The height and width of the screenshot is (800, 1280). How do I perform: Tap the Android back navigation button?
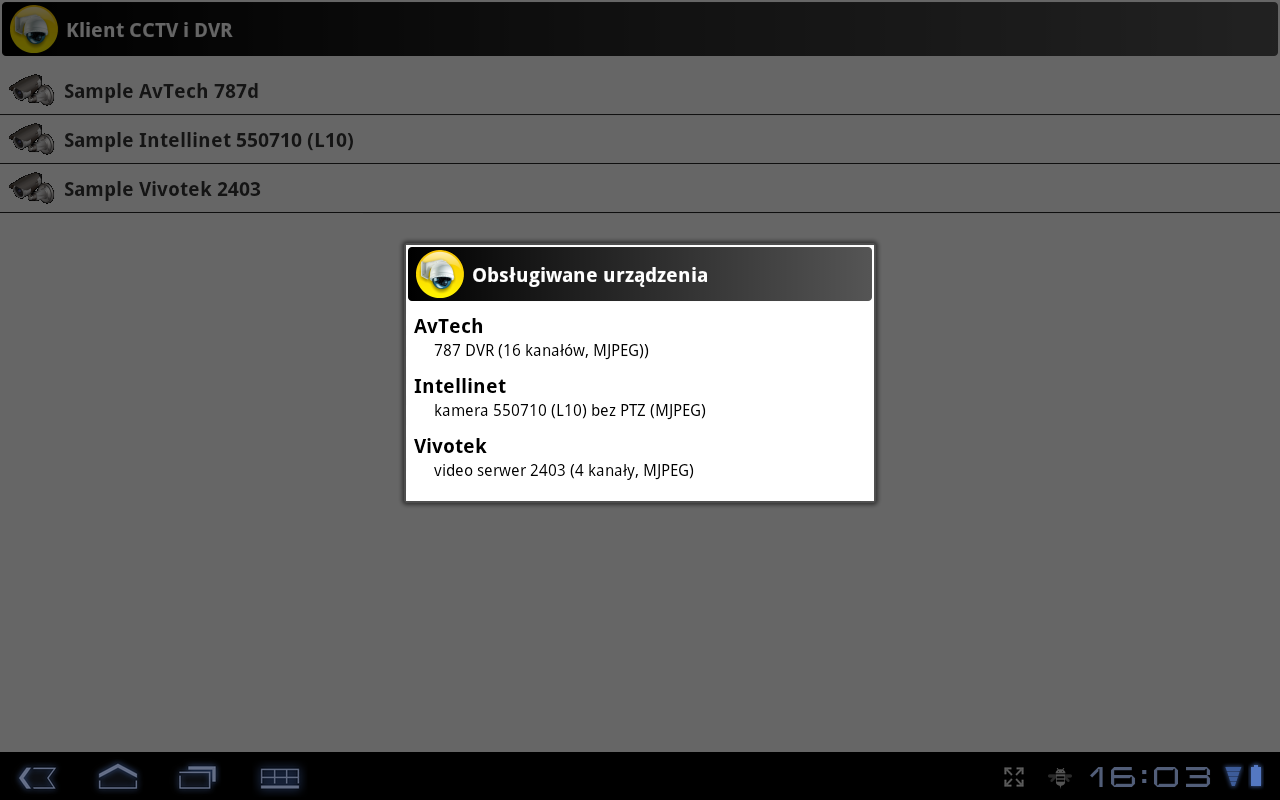click(37, 777)
